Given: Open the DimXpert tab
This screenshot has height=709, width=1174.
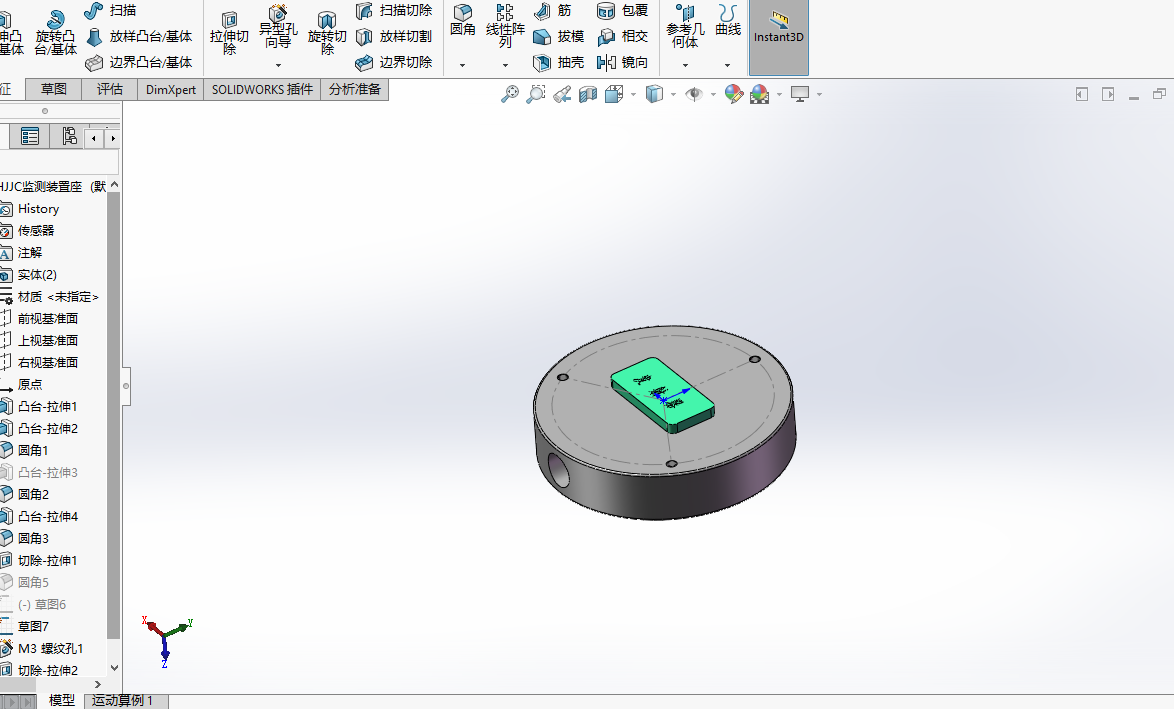Looking at the screenshot, I should tap(171, 89).
